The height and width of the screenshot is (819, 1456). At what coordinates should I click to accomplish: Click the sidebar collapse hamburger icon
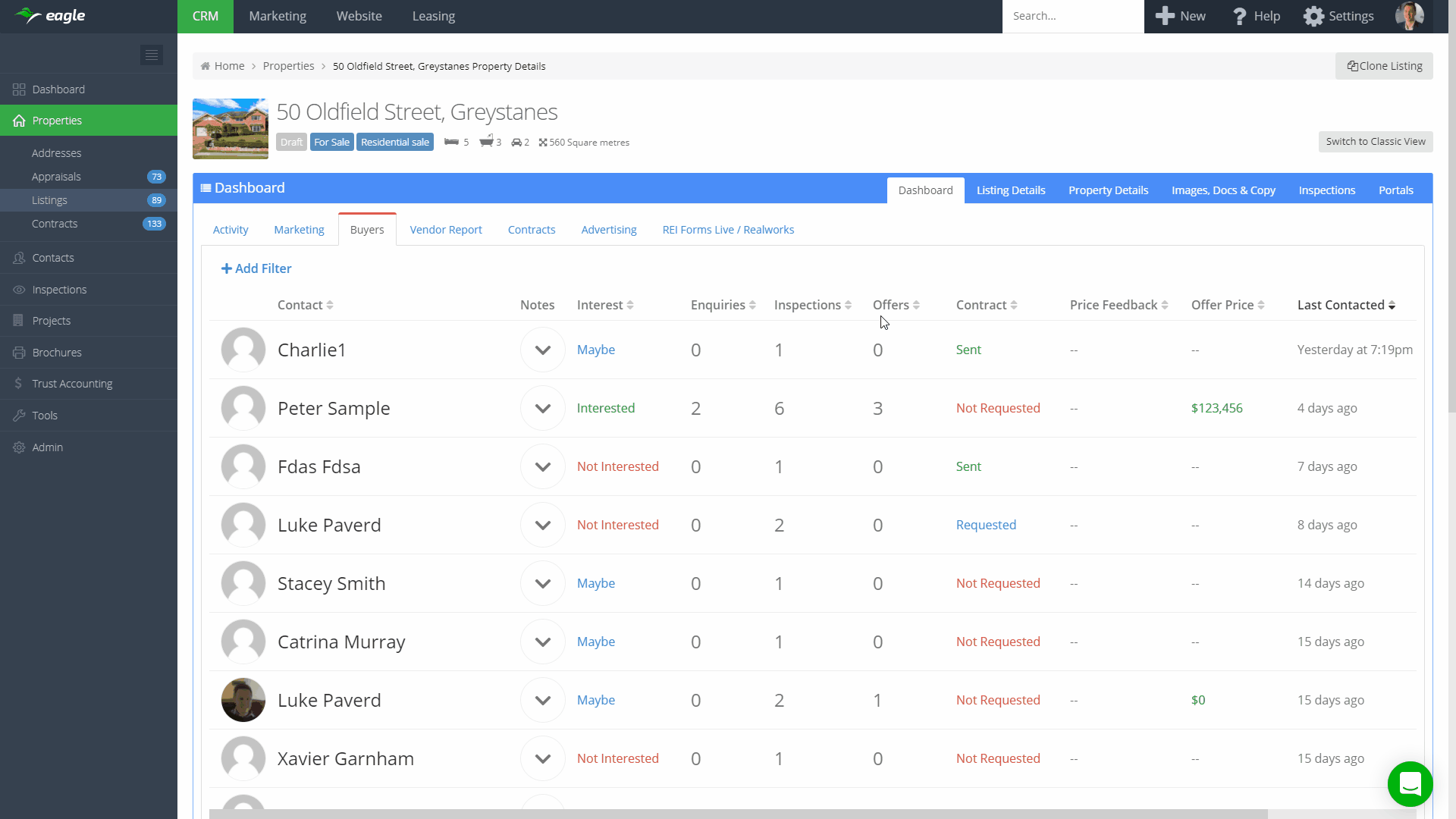click(x=151, y=55)
